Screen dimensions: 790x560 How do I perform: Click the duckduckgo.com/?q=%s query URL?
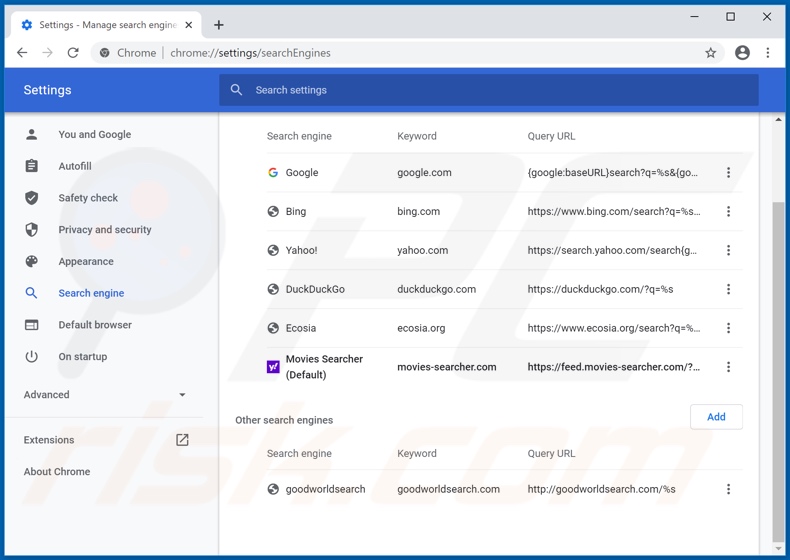(x=600, y=289)
